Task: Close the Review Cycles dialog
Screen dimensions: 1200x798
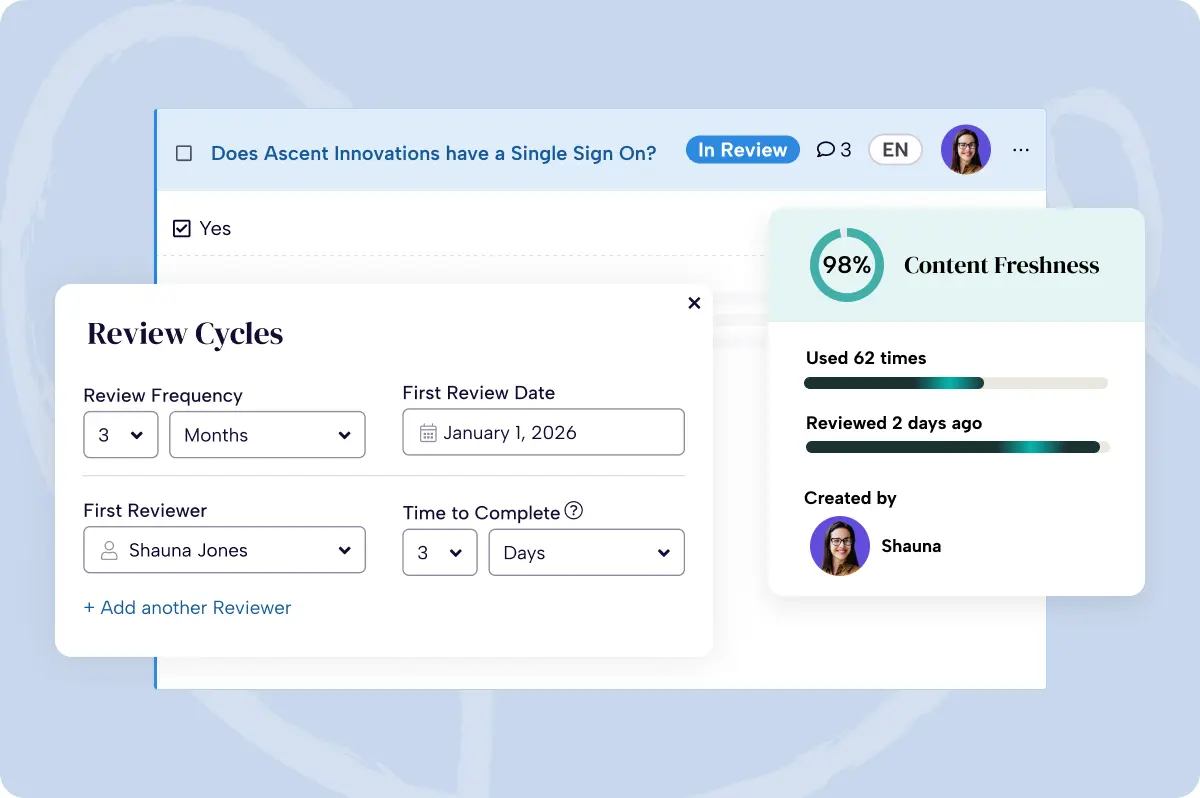Action: coord(694,303)
